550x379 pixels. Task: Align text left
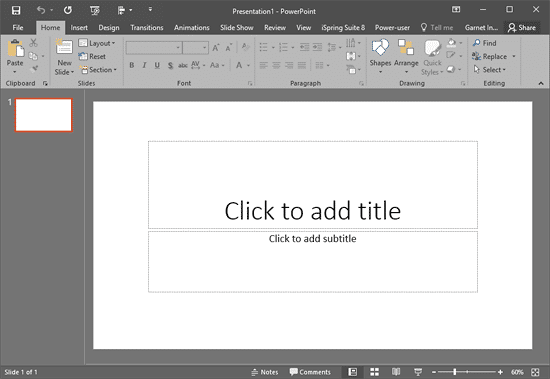263,65
